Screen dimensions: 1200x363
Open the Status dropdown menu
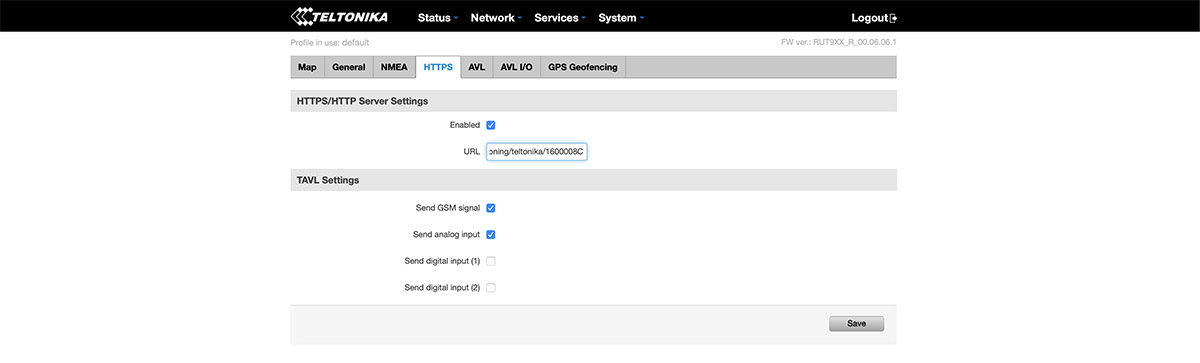[438, 18]
